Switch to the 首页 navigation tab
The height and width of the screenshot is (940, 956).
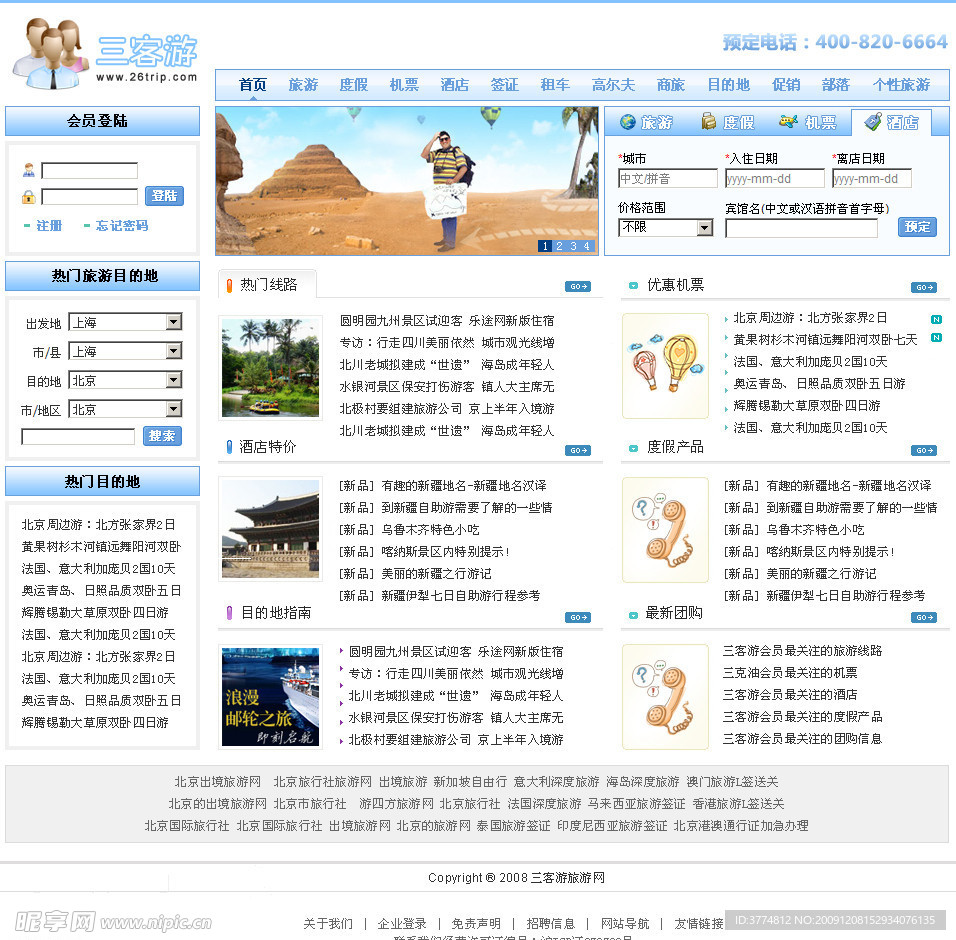(x=252, y=85)
